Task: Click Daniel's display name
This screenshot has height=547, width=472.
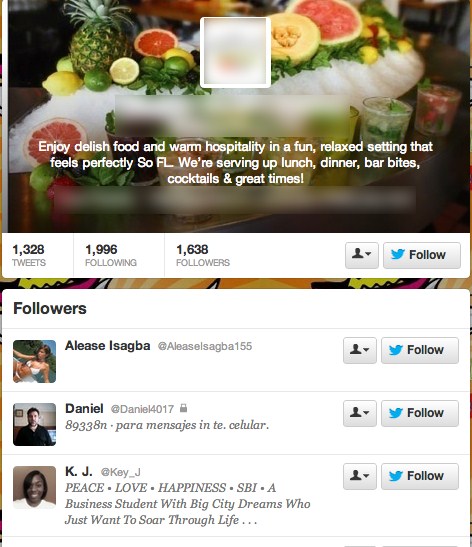Action: (84, 409)
